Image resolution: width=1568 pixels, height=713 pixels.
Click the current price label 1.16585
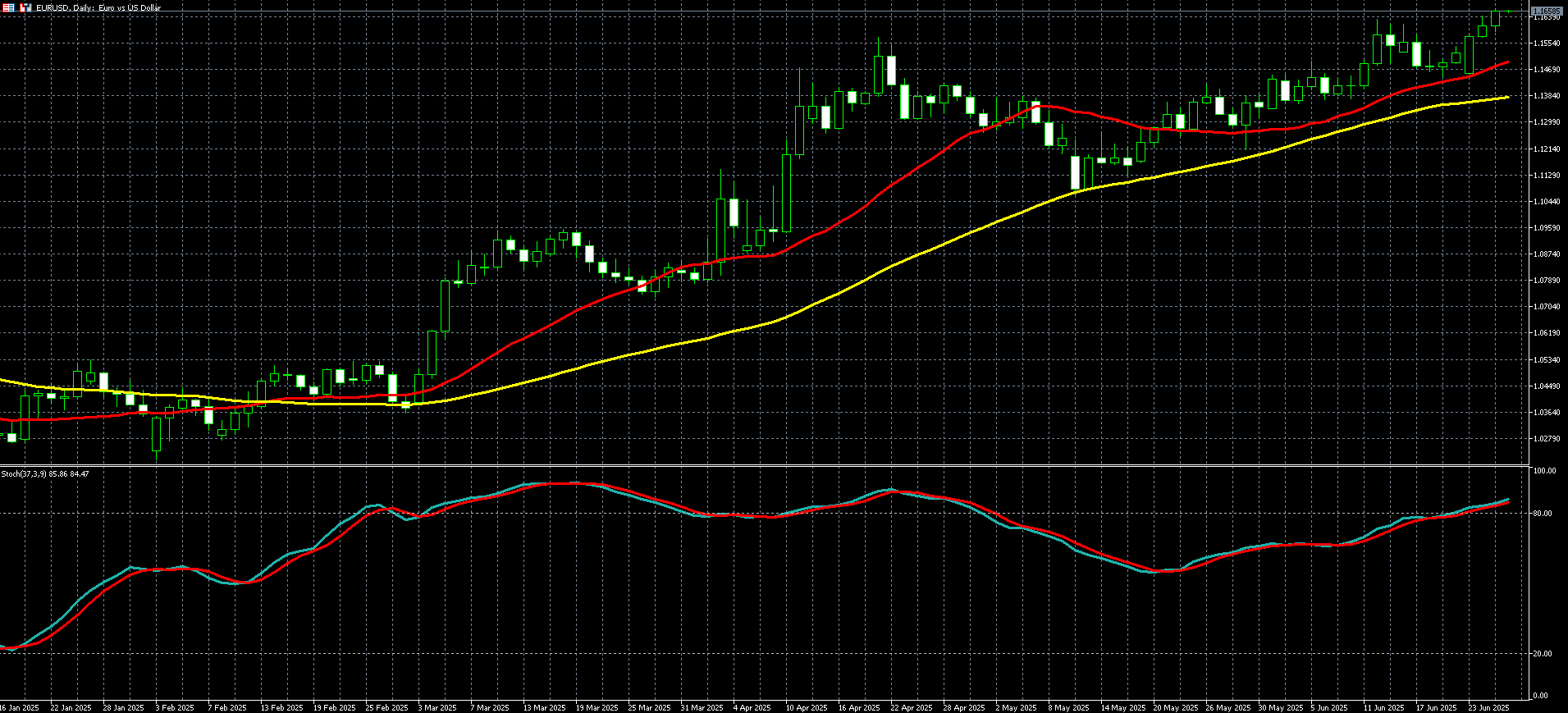1546,11
